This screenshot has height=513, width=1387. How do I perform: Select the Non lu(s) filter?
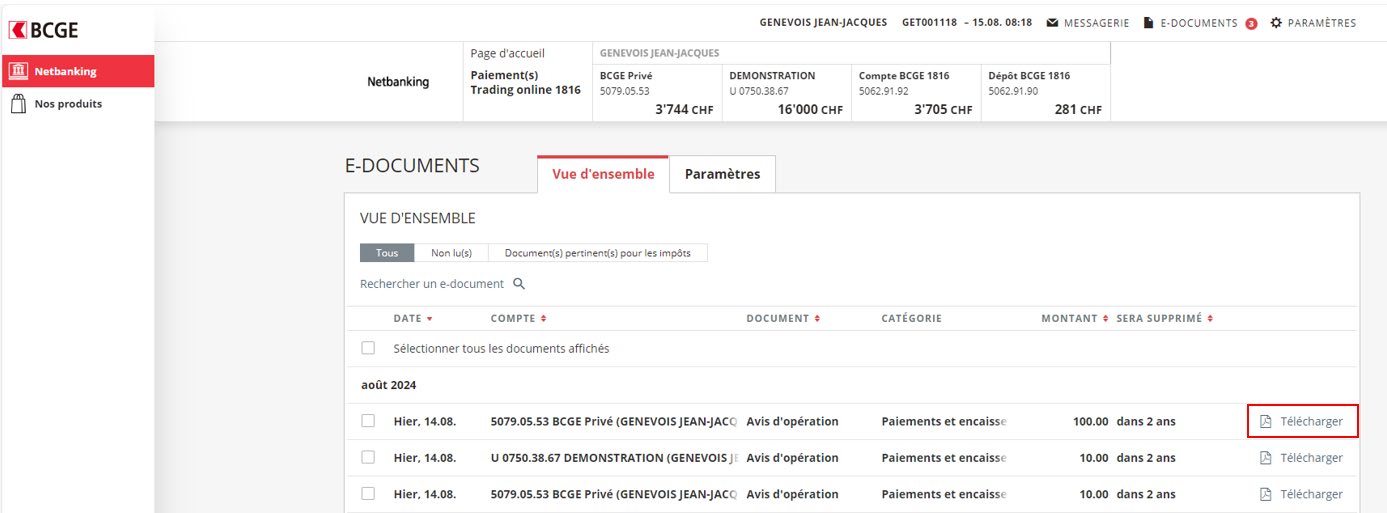(x=451, y=253)
